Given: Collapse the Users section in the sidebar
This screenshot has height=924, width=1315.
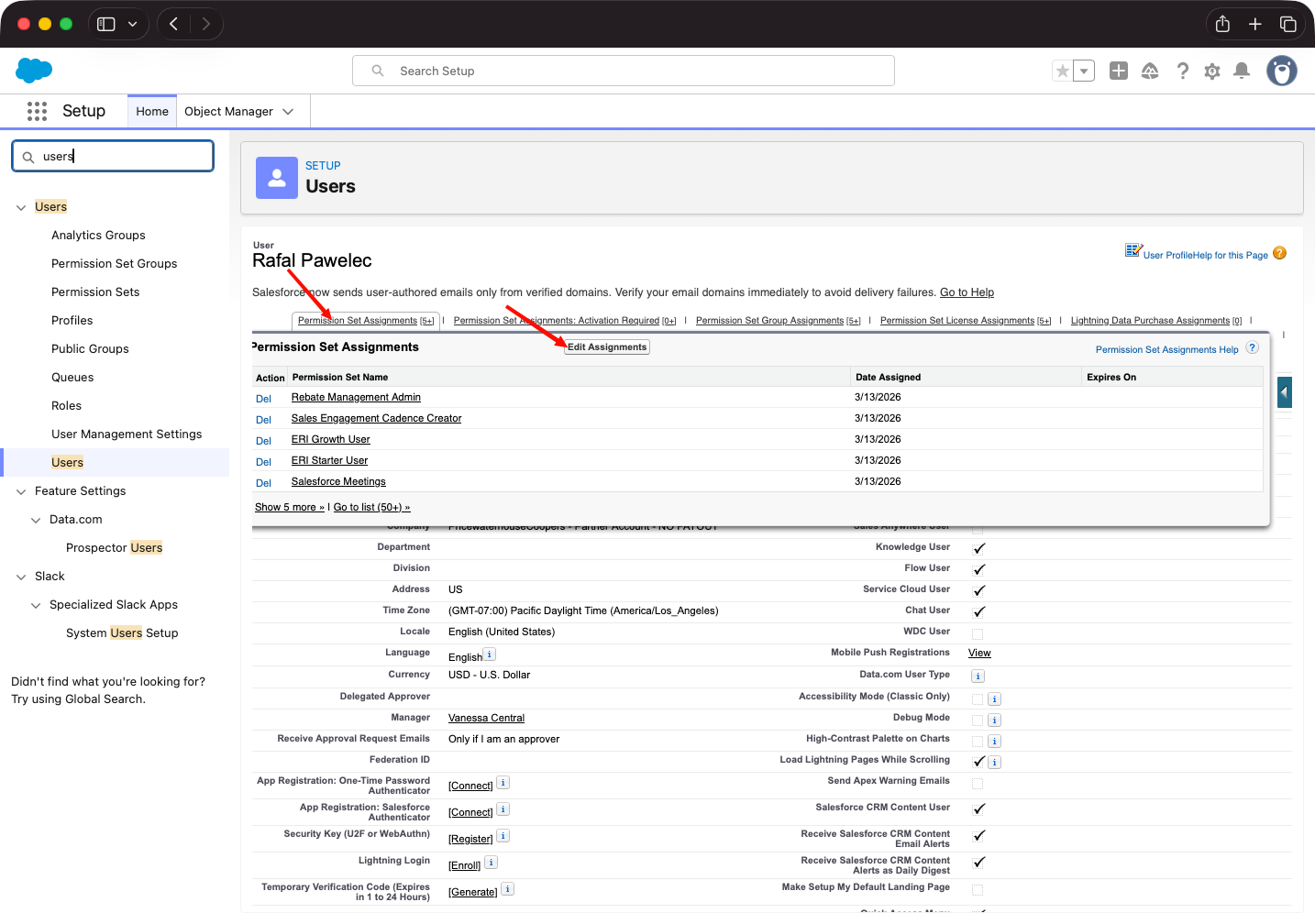Looking at the screenshot, I should (x=20, y=206).
